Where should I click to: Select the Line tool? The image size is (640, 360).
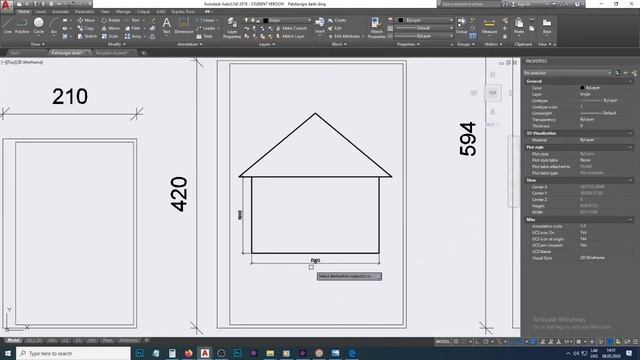[x=8, y=26]
